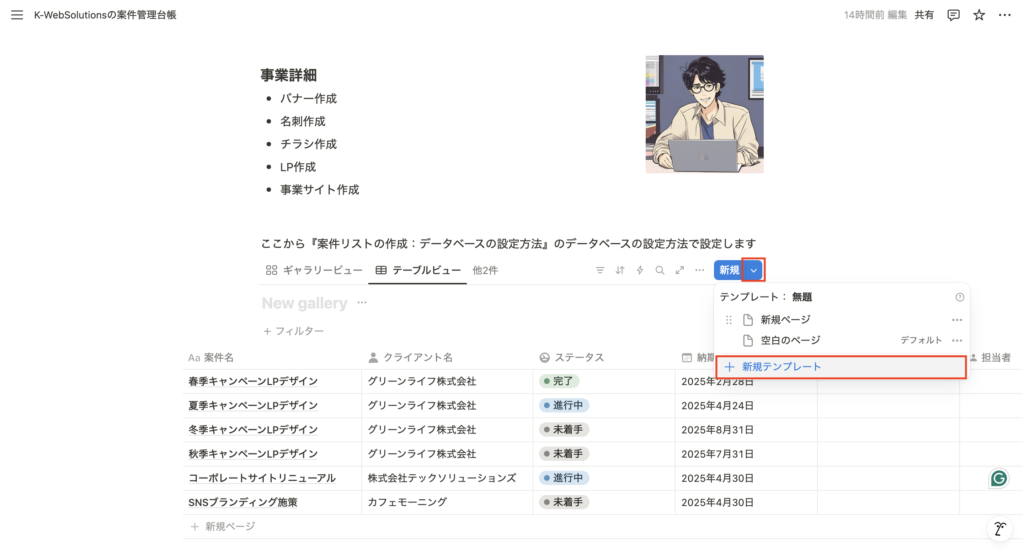Open the page comments icon
This screenshot has height=553, width=1024.
(953, 15)
